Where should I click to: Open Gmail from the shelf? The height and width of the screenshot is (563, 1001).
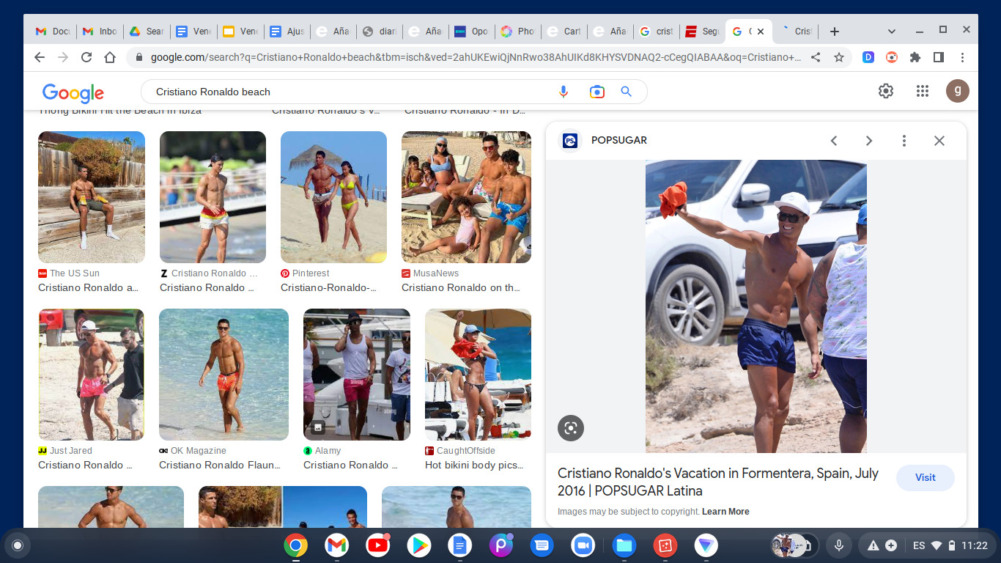pyautogui.click(x=336, y=545)
